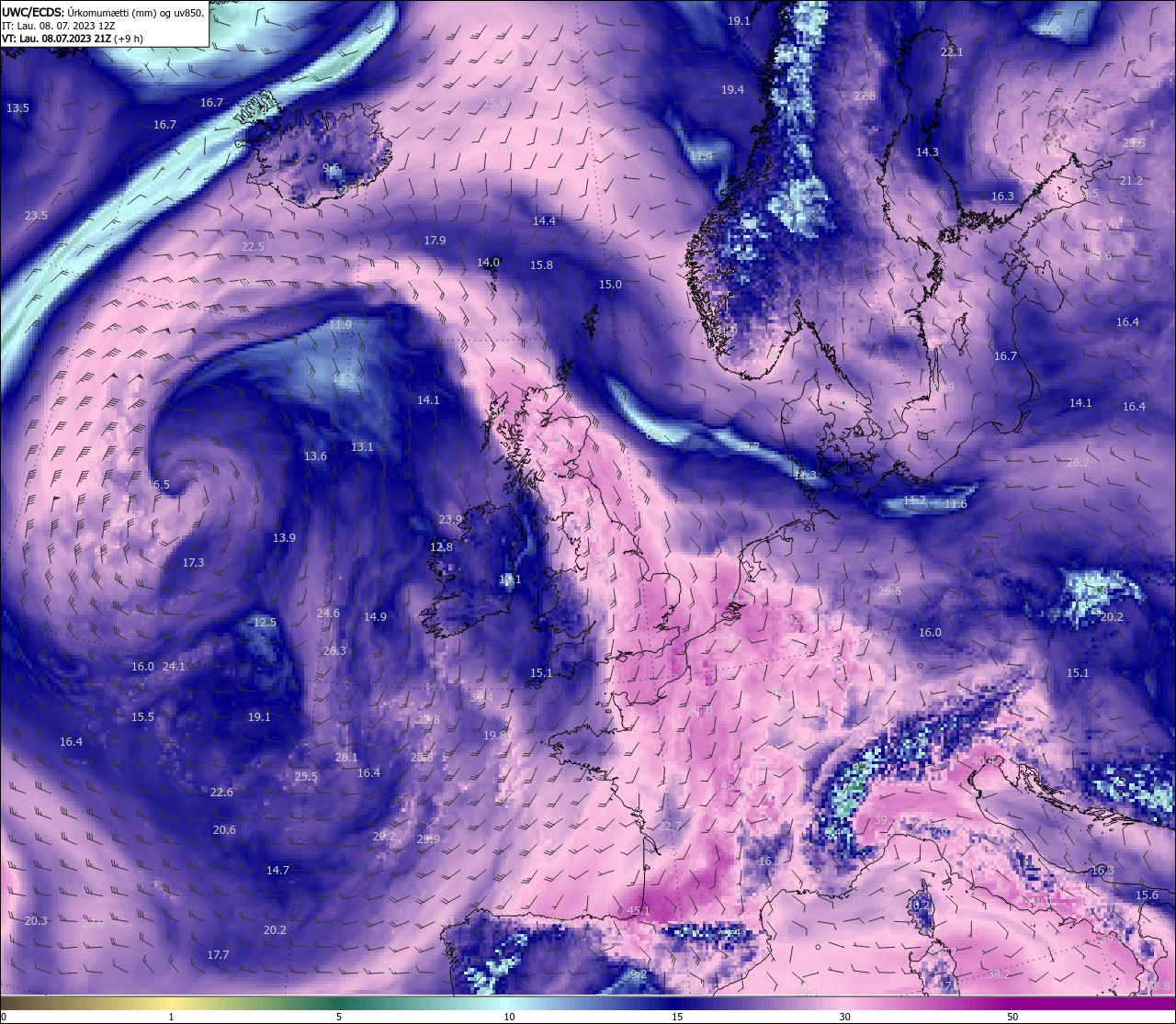Click the map value '13.9'
This screenshot has height=1024, width=1176.
284,537
